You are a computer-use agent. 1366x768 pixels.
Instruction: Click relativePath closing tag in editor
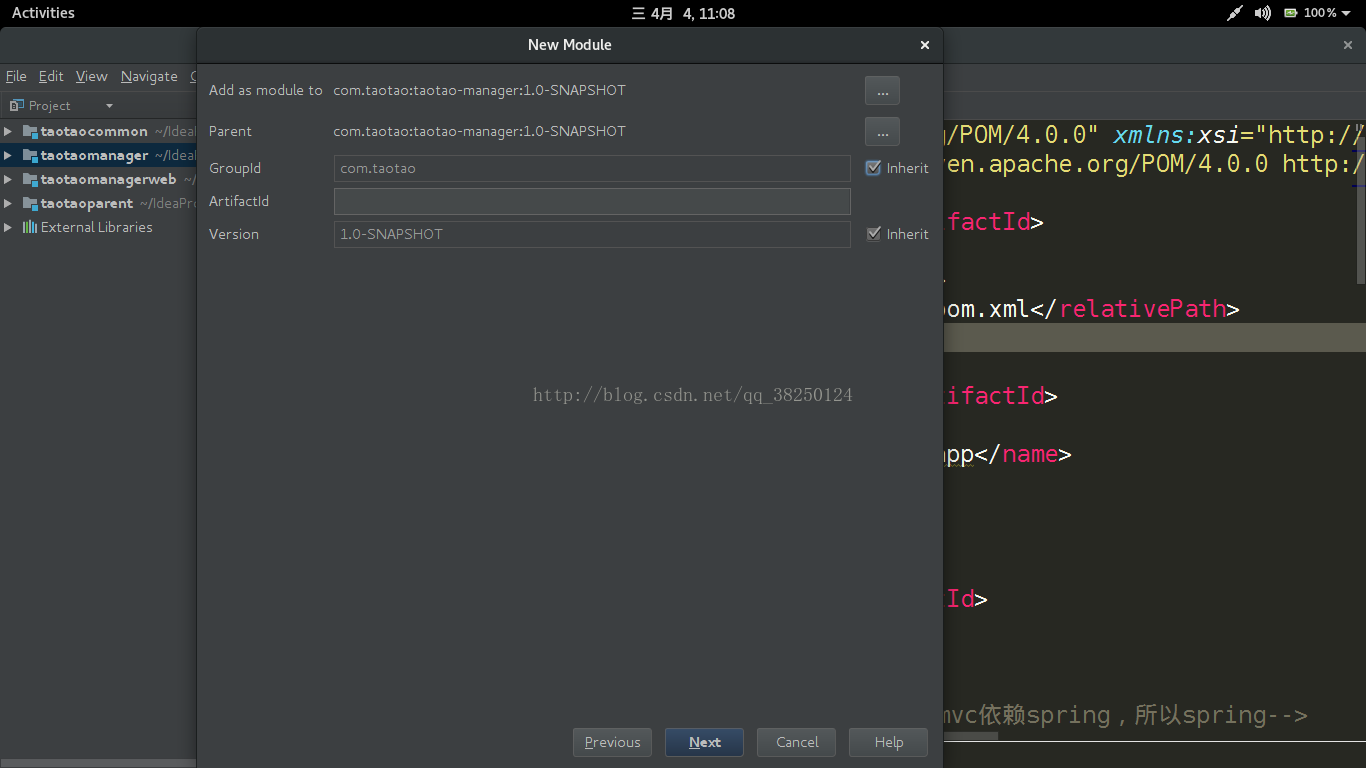(x=1135, y=308)
